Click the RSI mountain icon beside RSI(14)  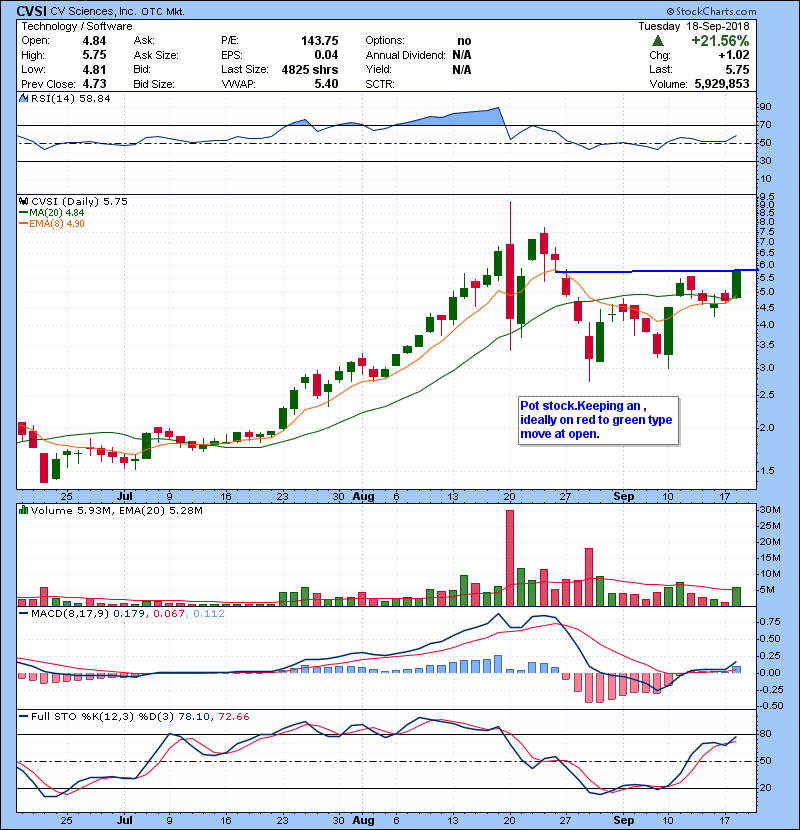(x=23, y=98)
